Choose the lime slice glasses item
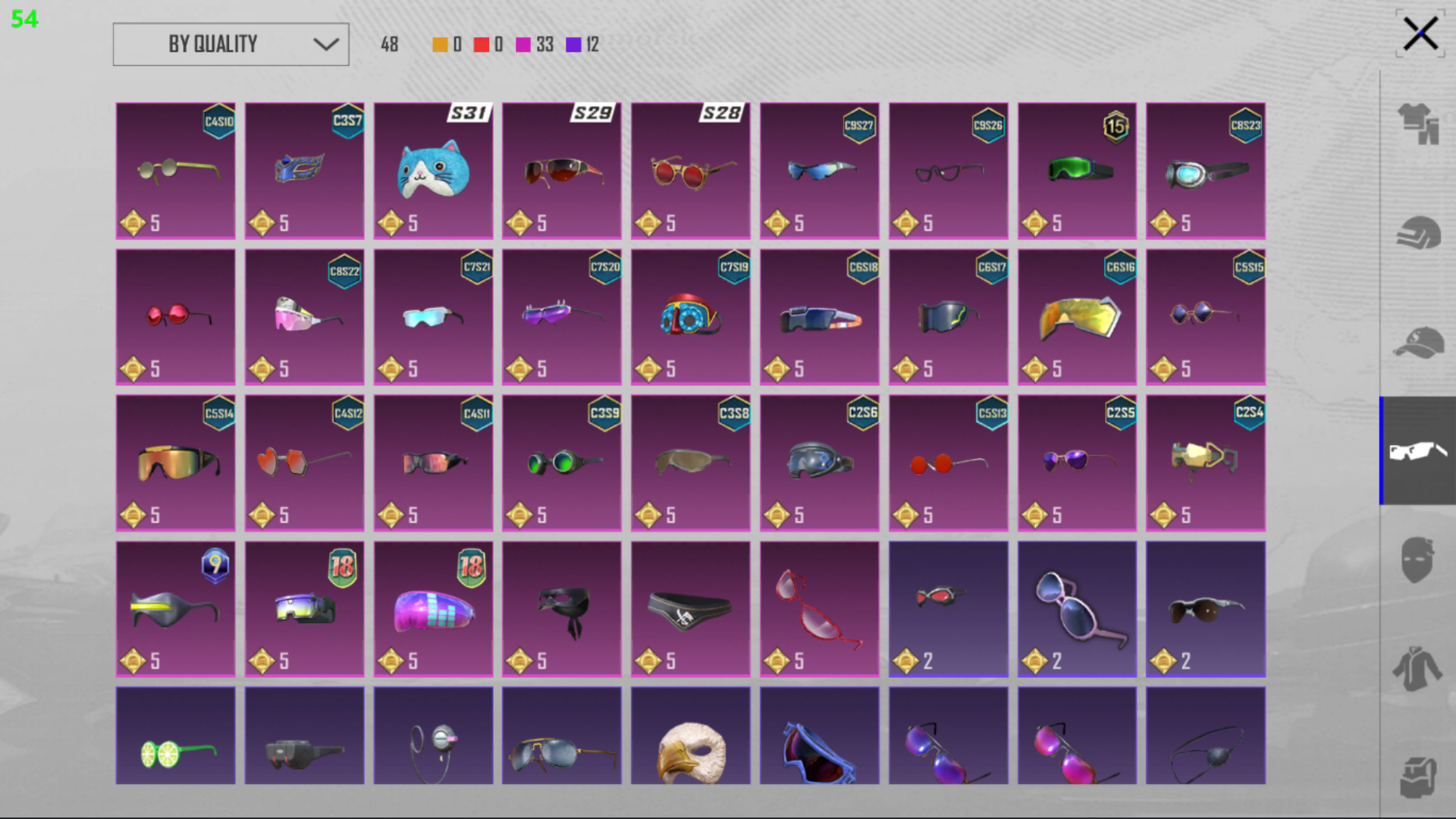 175,736
